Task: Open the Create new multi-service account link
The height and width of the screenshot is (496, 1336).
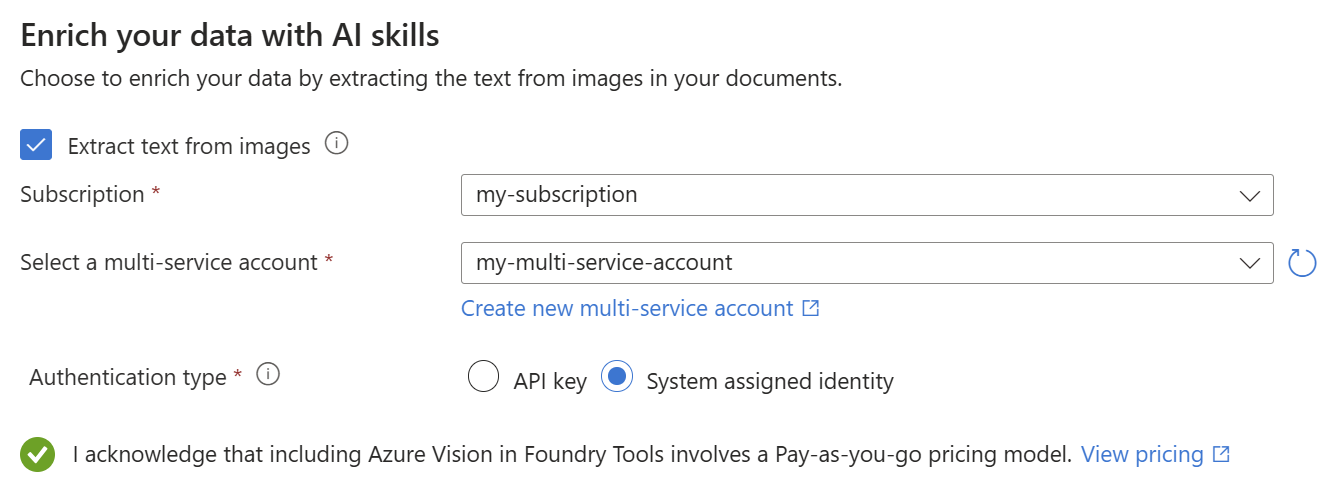Action: coord(627,308)
